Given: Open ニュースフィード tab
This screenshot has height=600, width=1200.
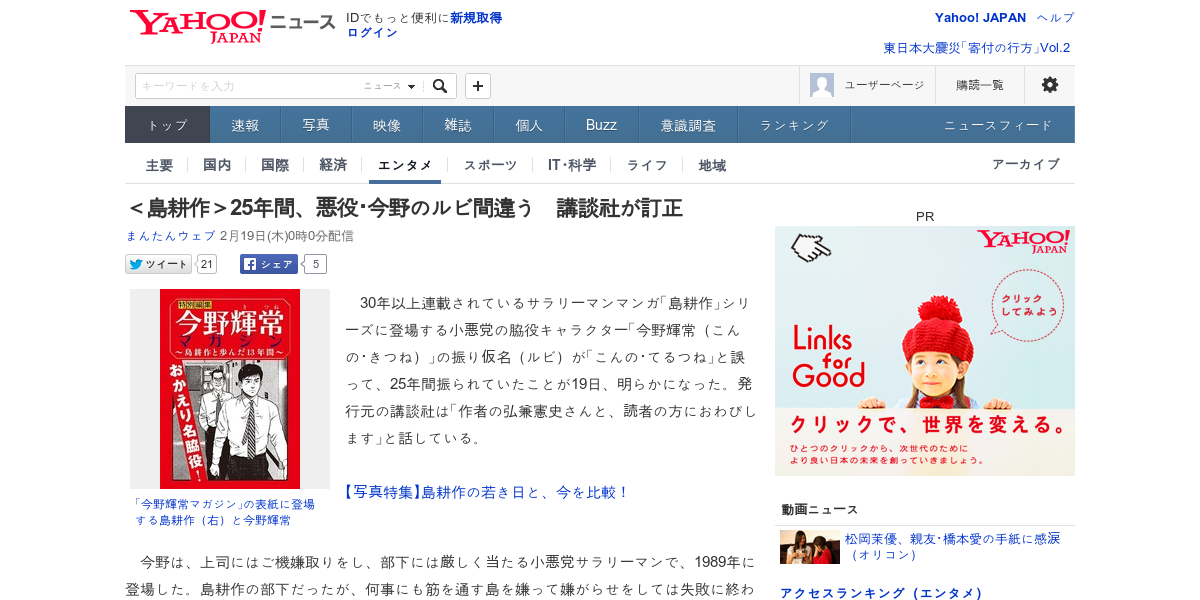Looking at the screenshot, I should [998, 125].
